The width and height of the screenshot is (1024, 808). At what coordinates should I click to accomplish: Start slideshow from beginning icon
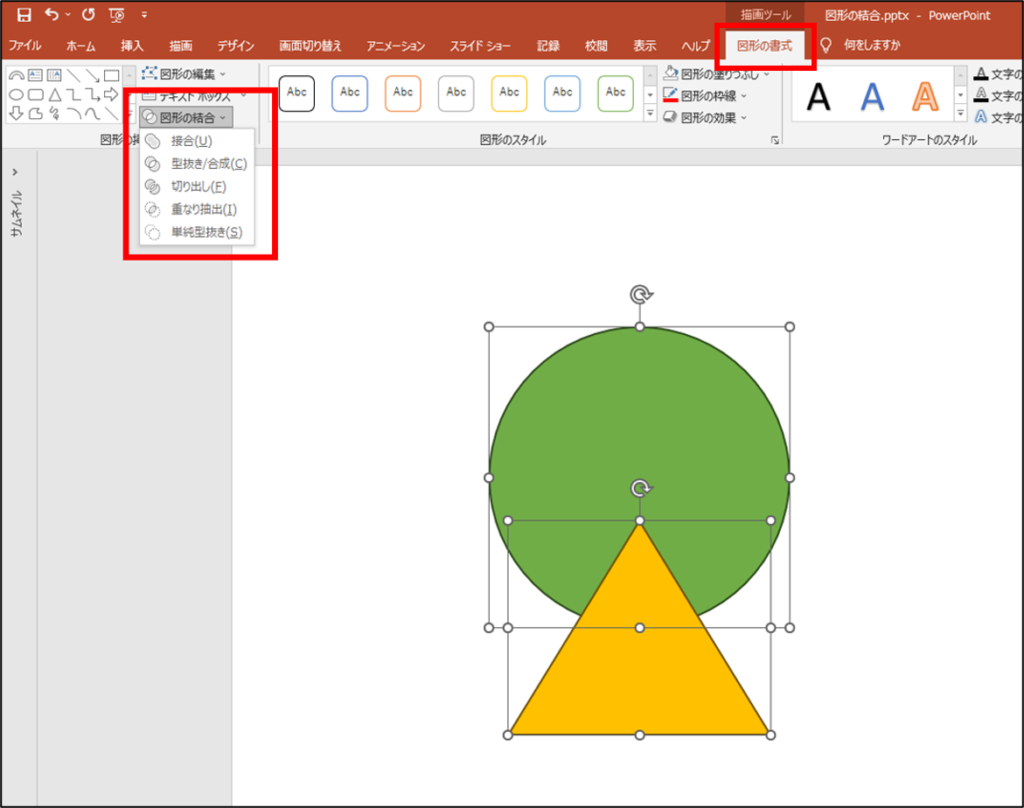117,15
